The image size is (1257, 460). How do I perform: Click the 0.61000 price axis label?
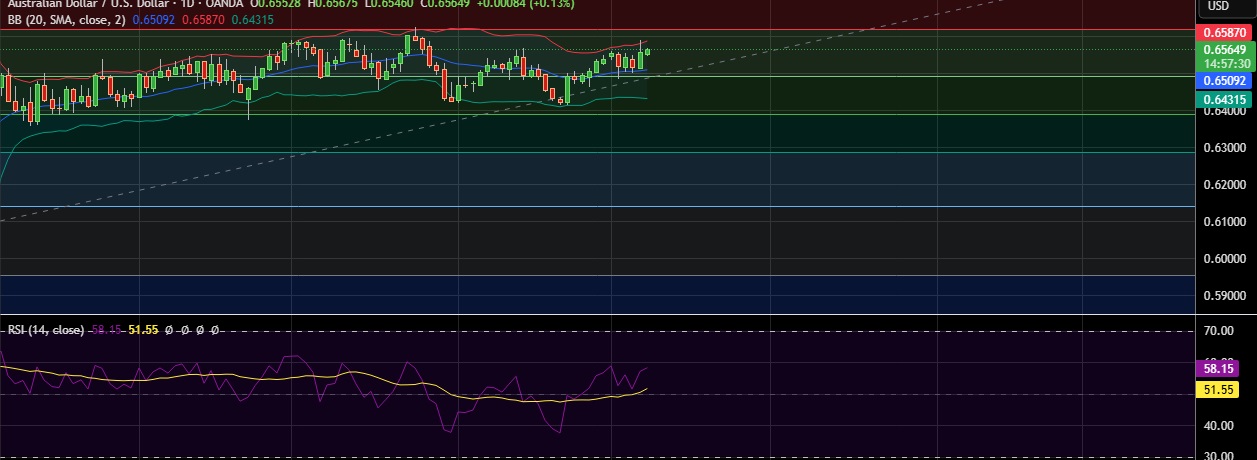(x=1225, y=222)
